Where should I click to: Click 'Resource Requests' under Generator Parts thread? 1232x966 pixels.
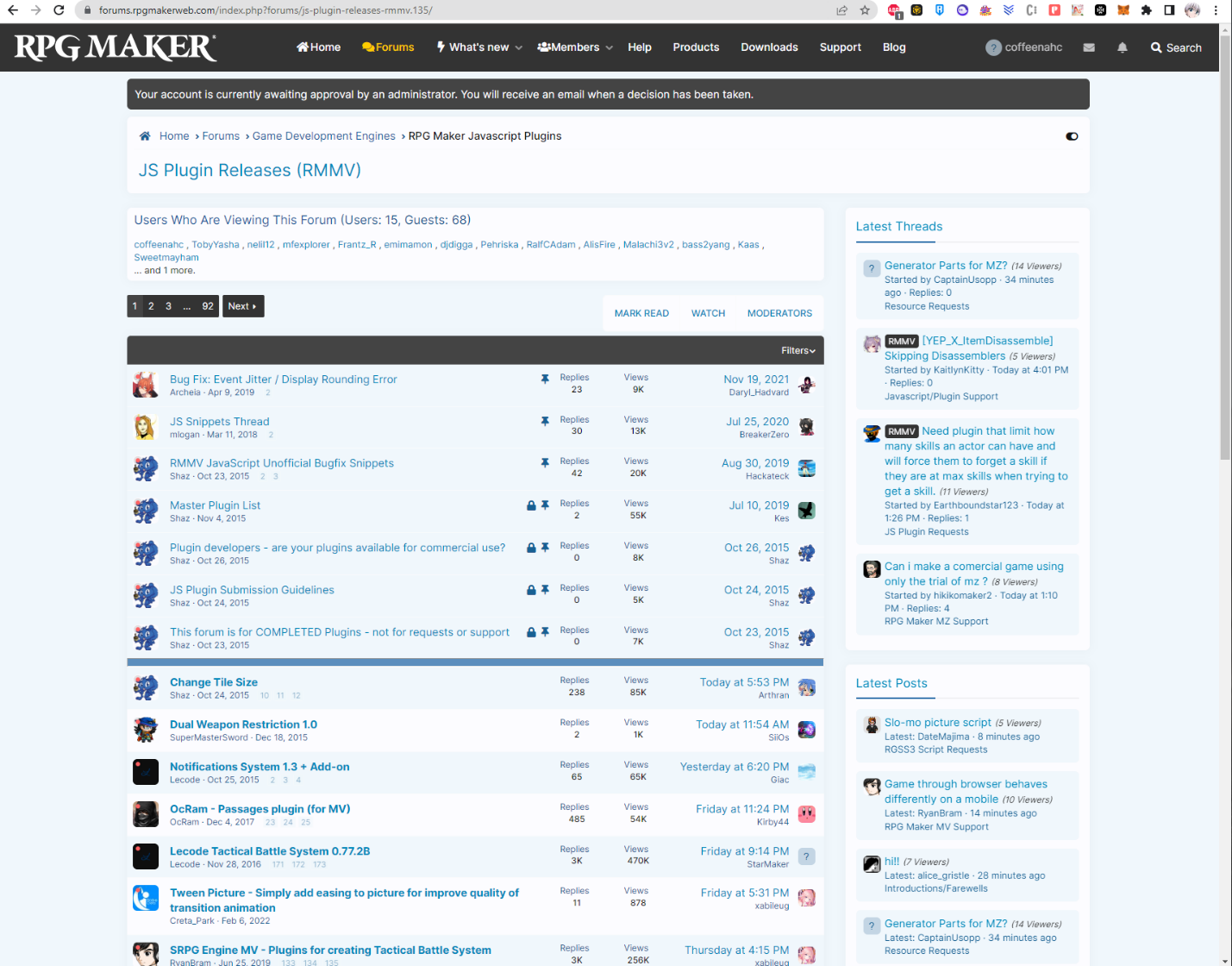click(x=927, y=306)
